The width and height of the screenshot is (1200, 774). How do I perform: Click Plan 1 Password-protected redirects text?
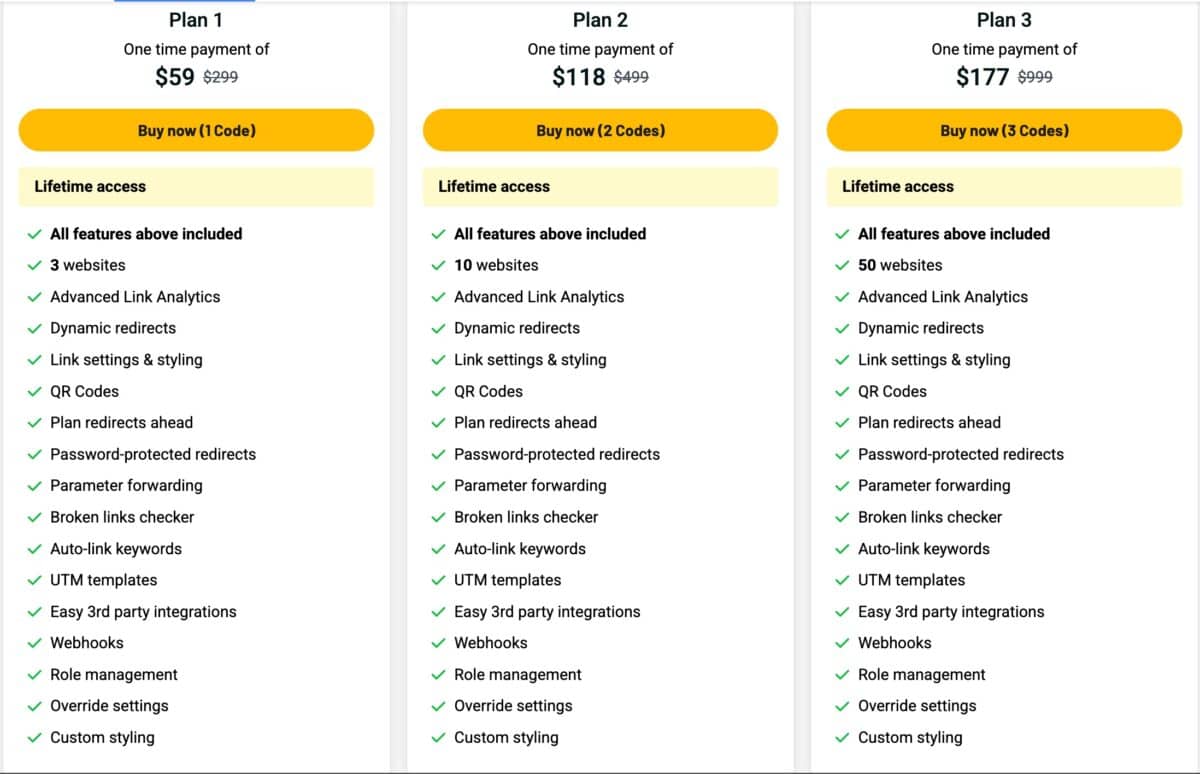pyautogui.click(x=153, y=454)
